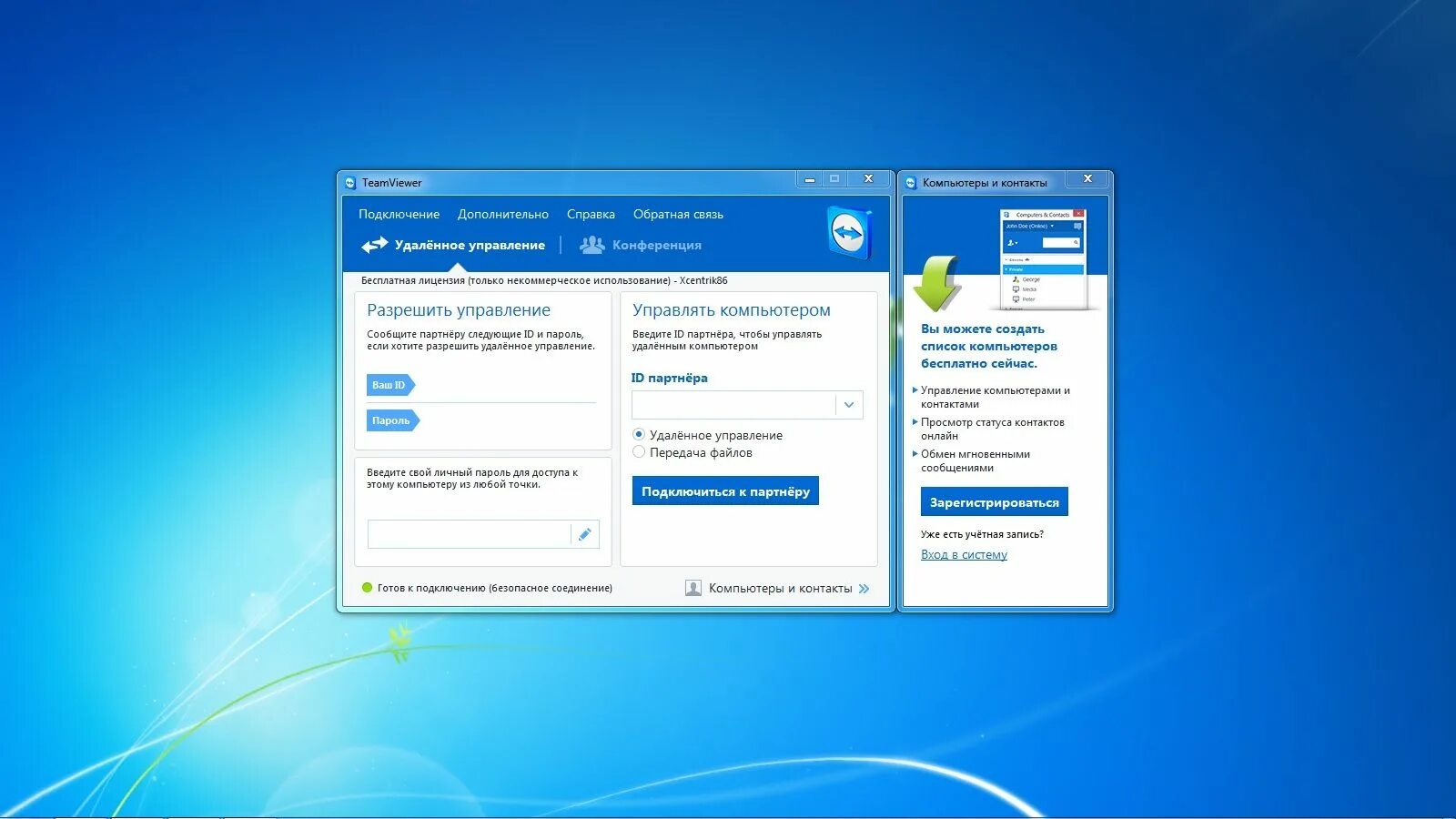The image size is (1456, 819).
Task: Click the Компьютеры и контакты window title icon
Action: tap(911, 183)
